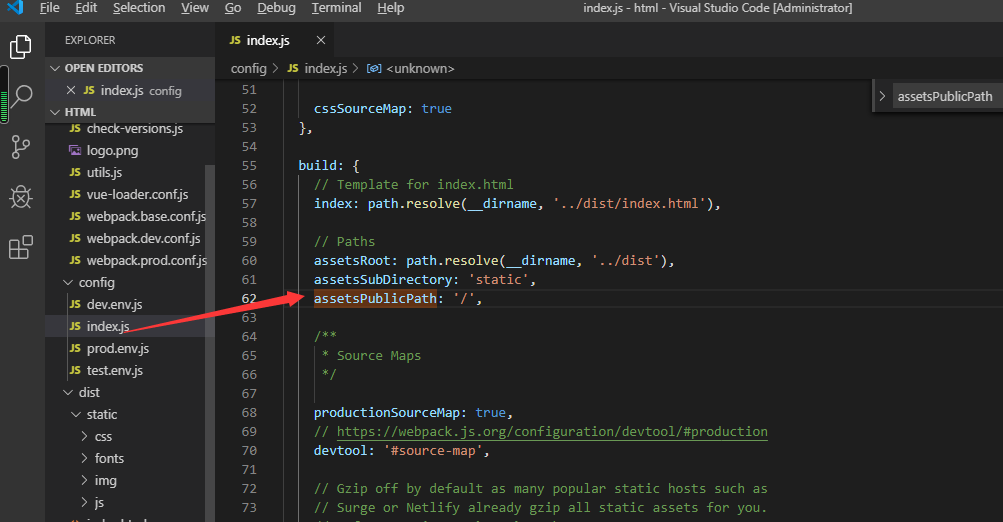This screenshot has width=1003, height=522.
Task: Click the symbol icon before <unknown> breadcrumb
Action: 374,68
